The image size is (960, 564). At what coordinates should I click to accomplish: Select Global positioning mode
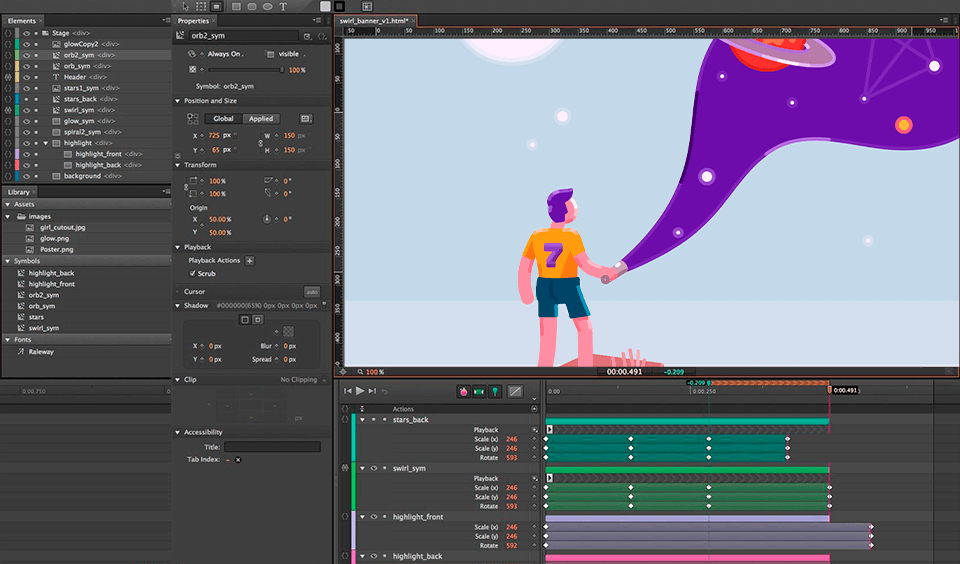coord(223,119)
